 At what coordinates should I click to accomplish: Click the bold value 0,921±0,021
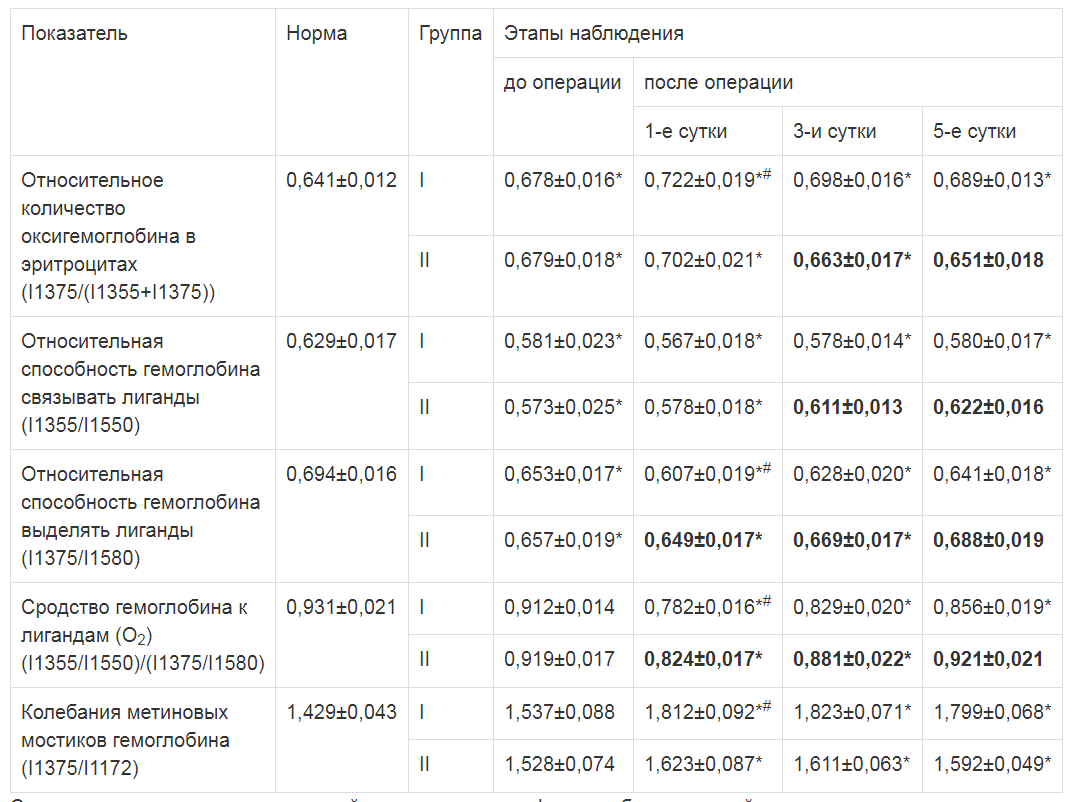click(x=988, y=659)
